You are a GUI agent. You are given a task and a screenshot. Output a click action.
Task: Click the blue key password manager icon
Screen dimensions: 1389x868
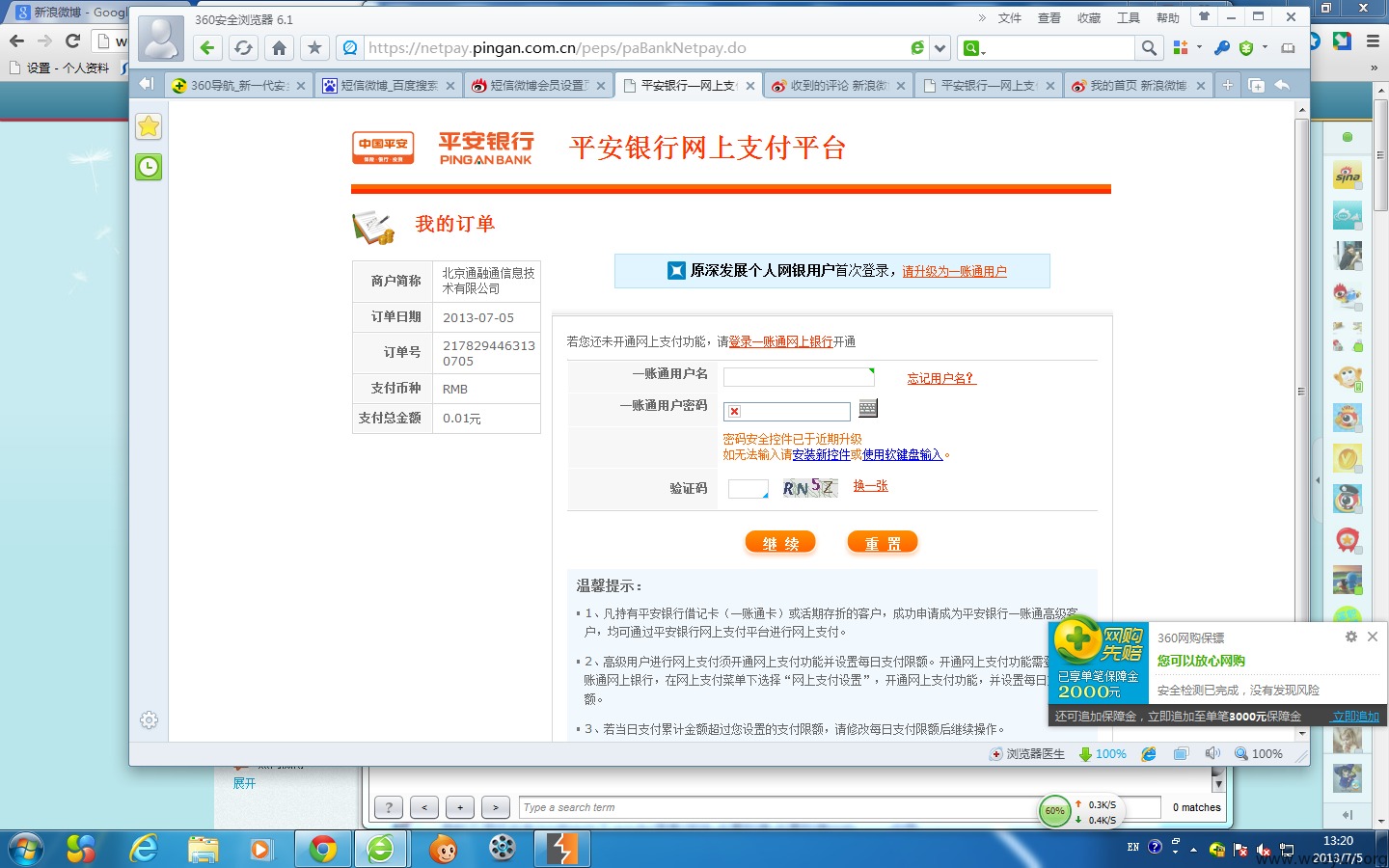coord(1221,48)
